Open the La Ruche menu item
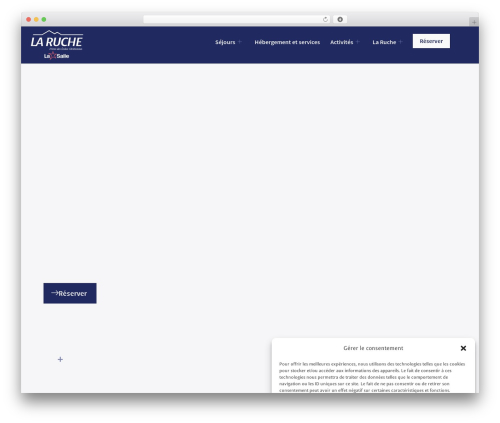The width and height of the screenshot is (500, 423). (384, 42)
